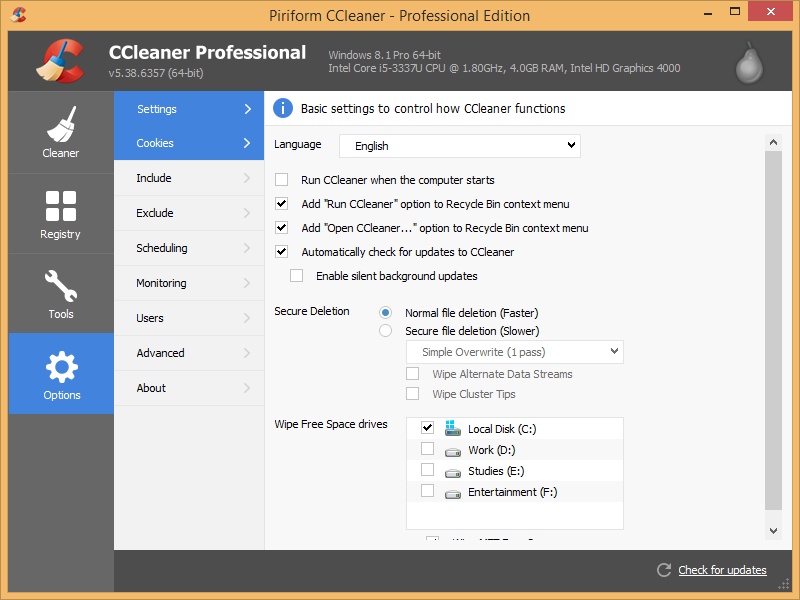Viewport: 800px width, 600px height.
Task: Click the settings panel vertical scrollbar thumb
Action: pos(773,330)
